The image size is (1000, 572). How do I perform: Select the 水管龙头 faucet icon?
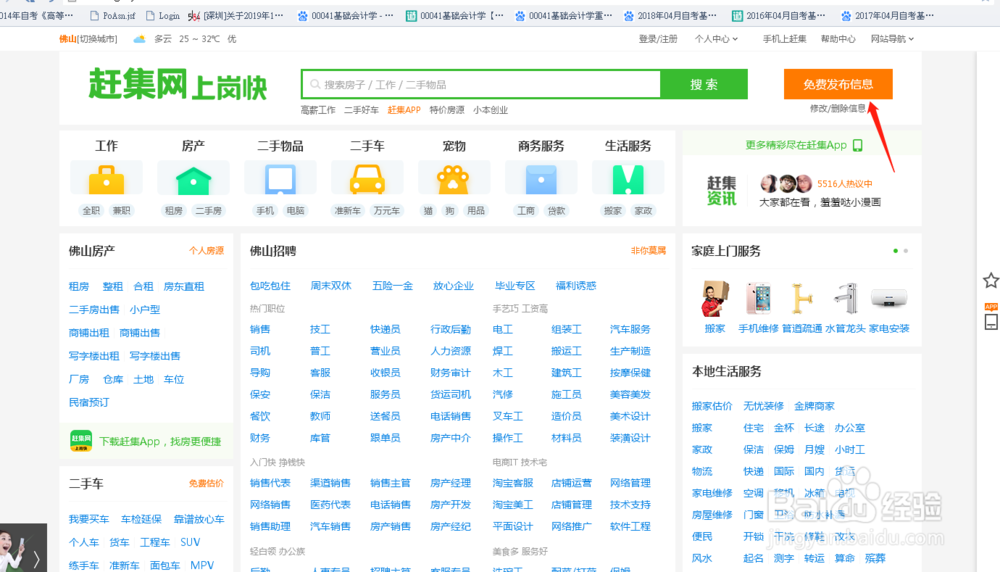pyautogui.click(x=846, y=298)
